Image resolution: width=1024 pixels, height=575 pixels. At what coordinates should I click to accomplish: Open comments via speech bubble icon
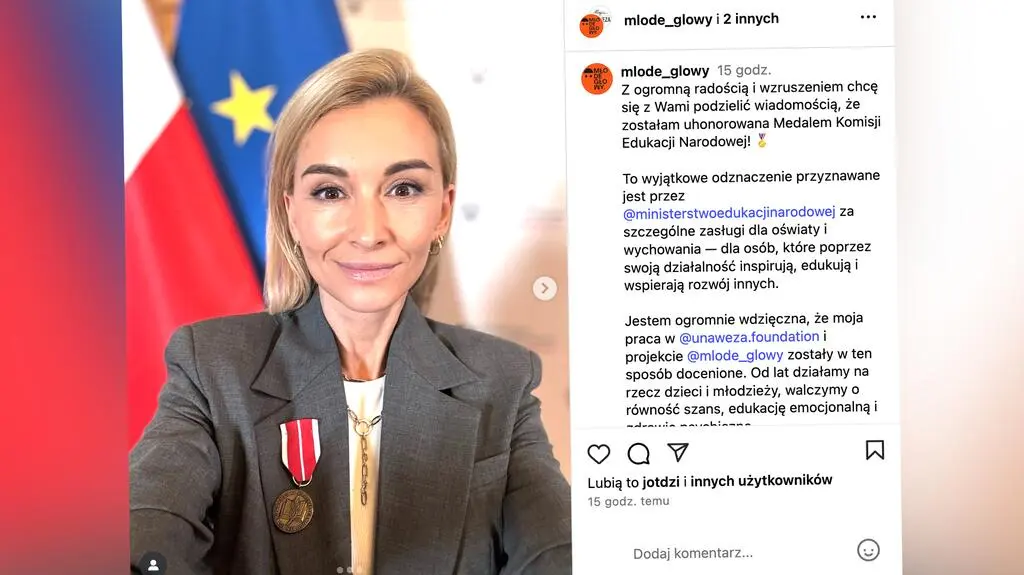638,453
